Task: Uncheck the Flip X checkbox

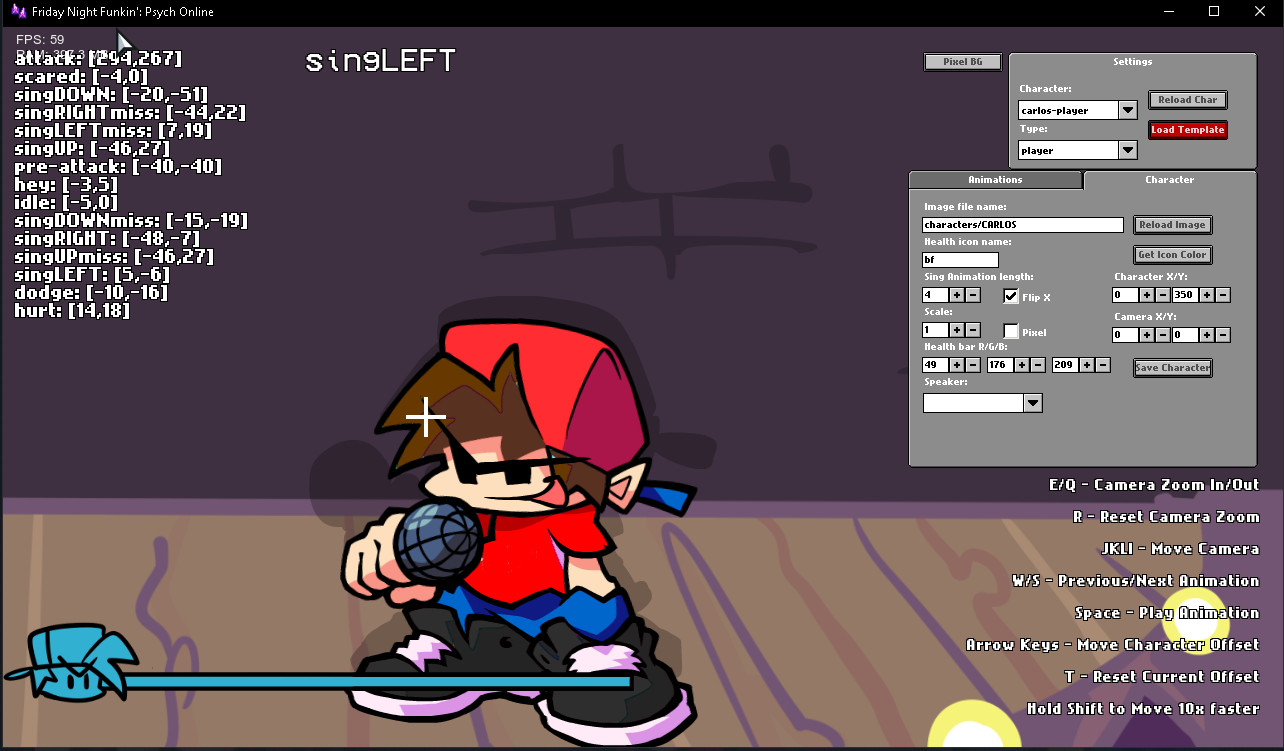Action: click(x=1011, y=296)
